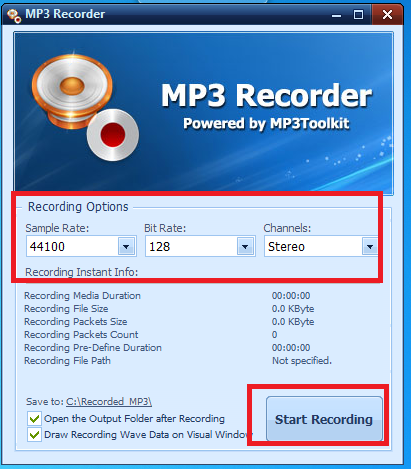Expand the Sample Rate dropdown arrow

(x=126, y=247)
